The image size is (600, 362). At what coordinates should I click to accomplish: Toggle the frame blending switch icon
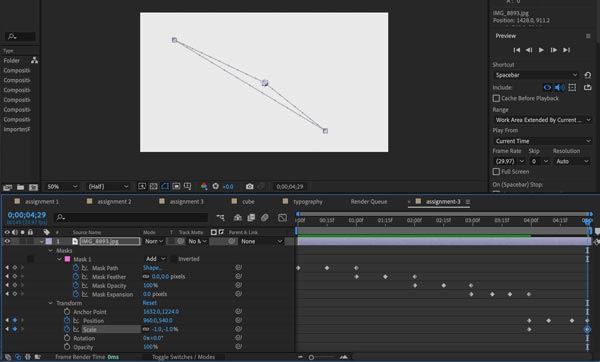point(251,218)
